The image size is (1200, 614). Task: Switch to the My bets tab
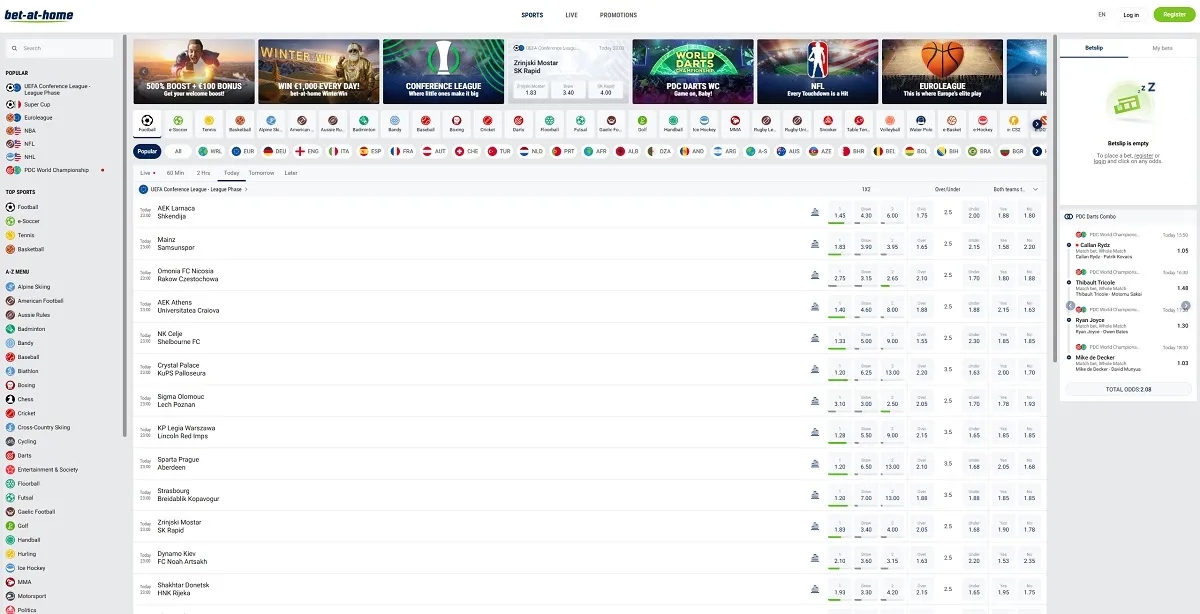(x=1162, y=48)
